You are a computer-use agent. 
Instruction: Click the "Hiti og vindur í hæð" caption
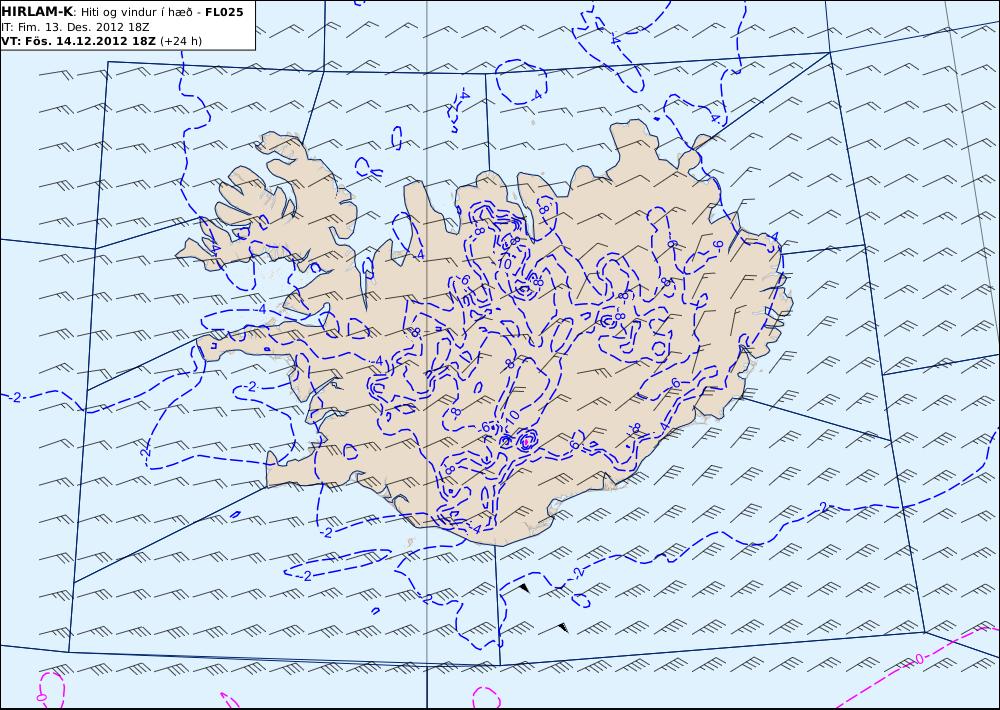(137, 13)
